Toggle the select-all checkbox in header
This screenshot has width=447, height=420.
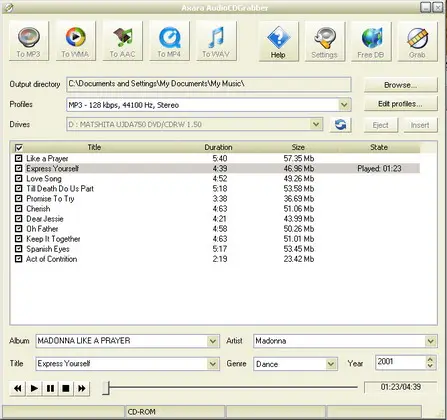[x=19, y=147]
